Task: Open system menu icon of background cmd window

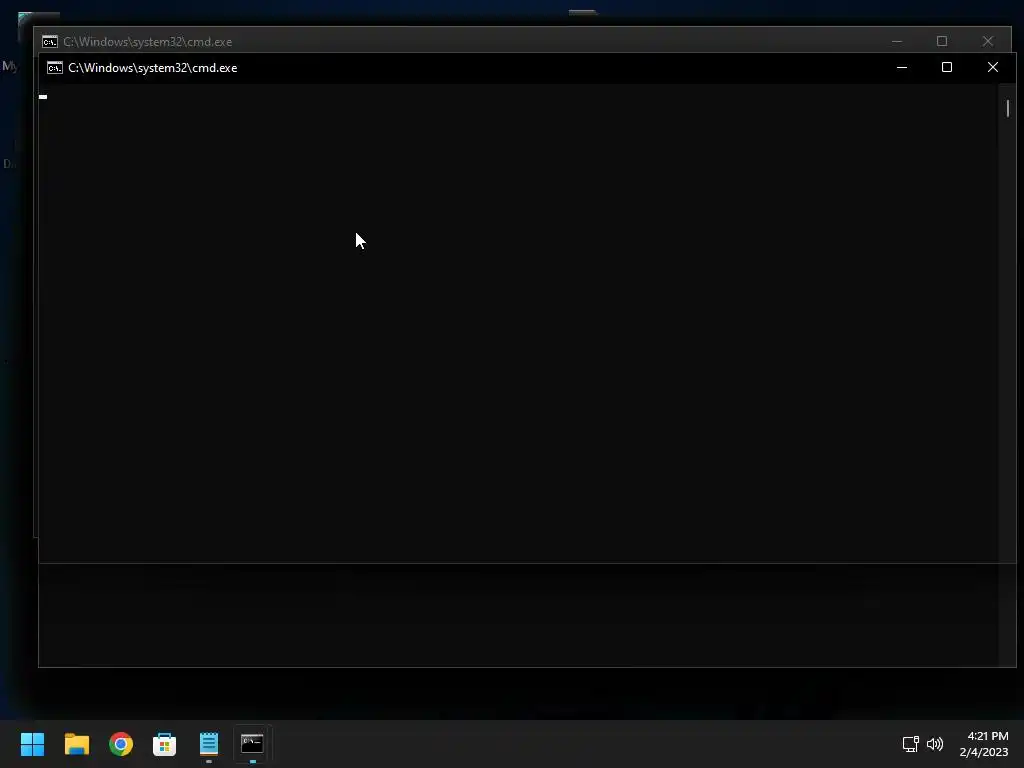Action: pyautogui.click(x=50, y=42)
